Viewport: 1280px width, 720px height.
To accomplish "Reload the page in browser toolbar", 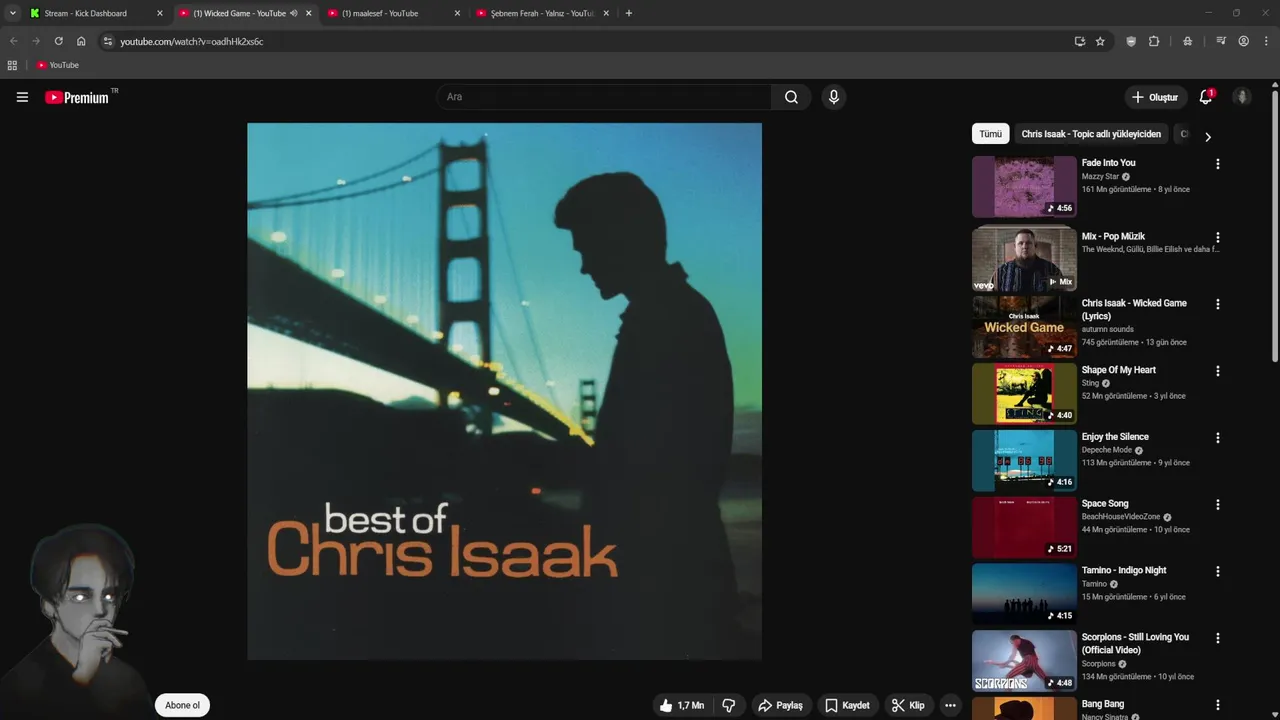I will tap(58, 41).
